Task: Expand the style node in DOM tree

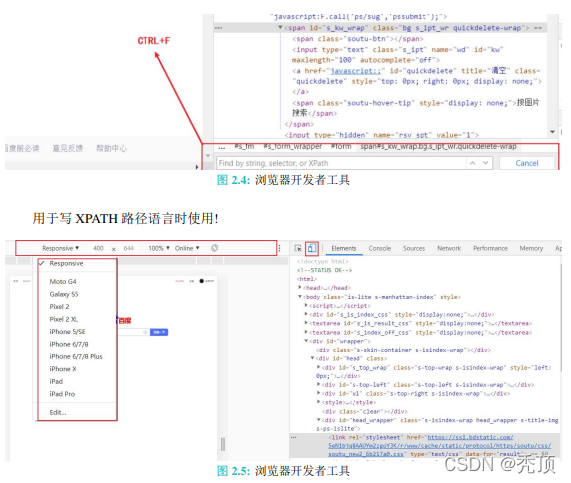Action: pyautogui.click(x=319, y=402)
